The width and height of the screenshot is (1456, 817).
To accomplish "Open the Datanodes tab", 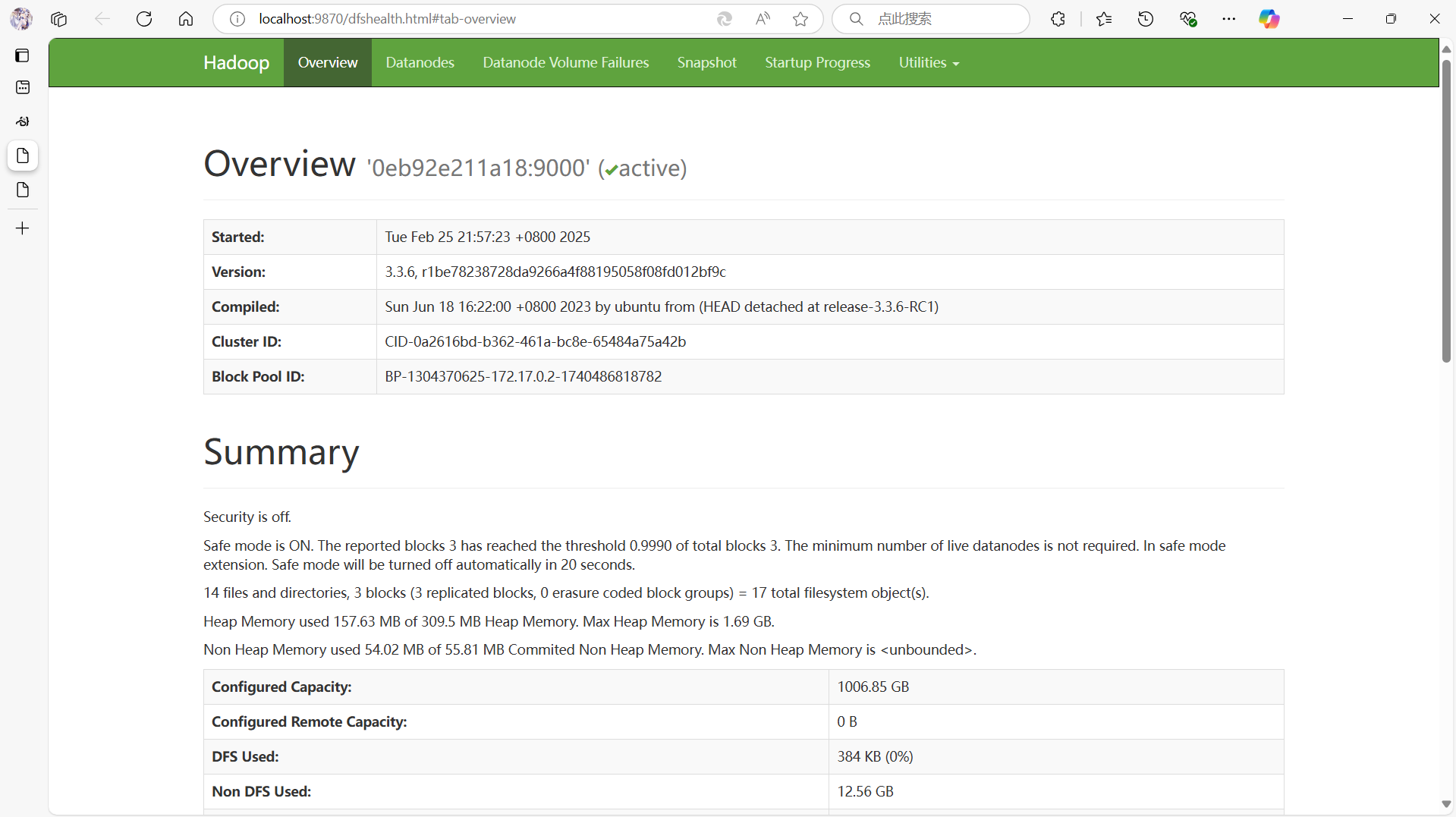I will click(x=420, y=63).
